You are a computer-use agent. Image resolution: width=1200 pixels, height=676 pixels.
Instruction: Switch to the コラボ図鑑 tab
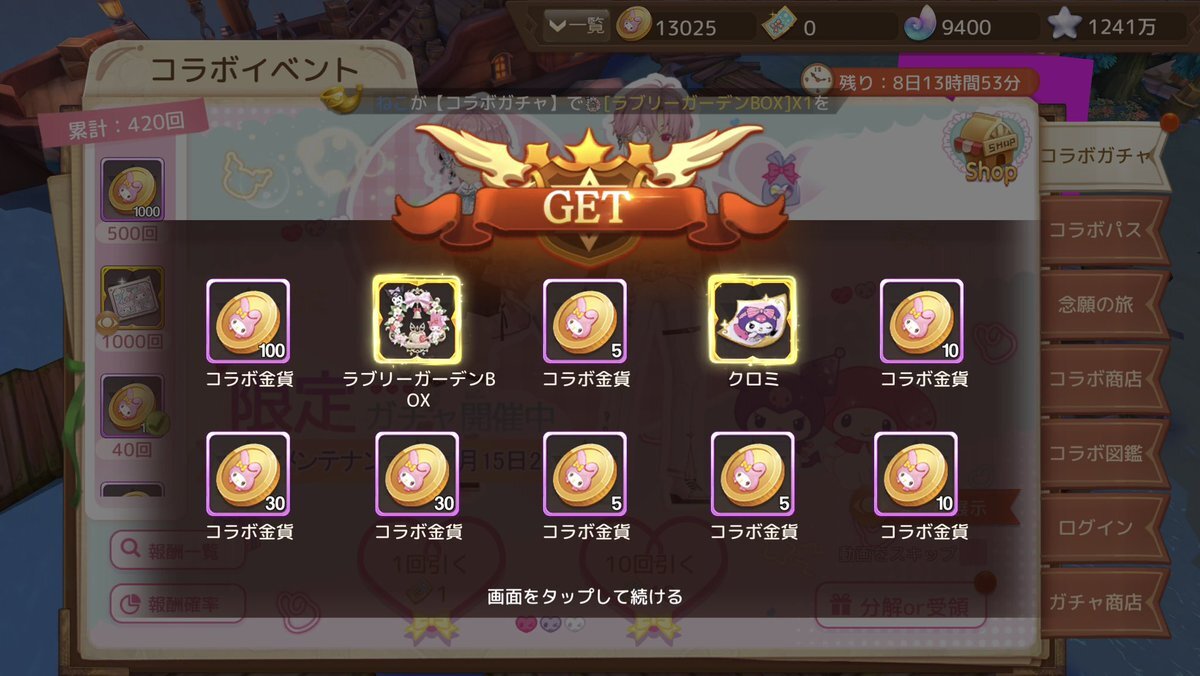(1095, 453)
